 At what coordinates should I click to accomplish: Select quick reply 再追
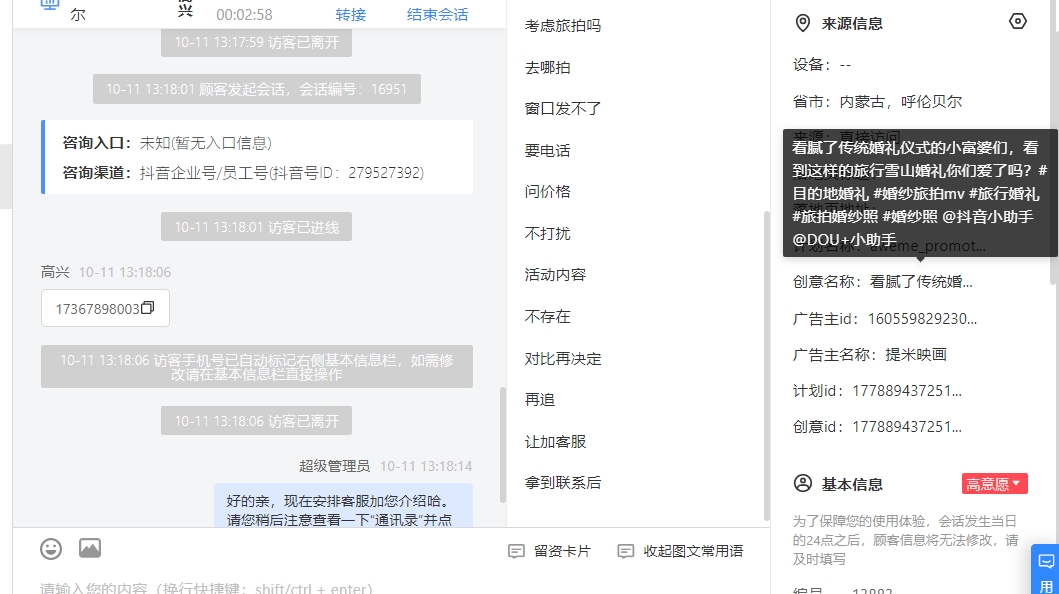pyautogui.click(x=540, y=400)
